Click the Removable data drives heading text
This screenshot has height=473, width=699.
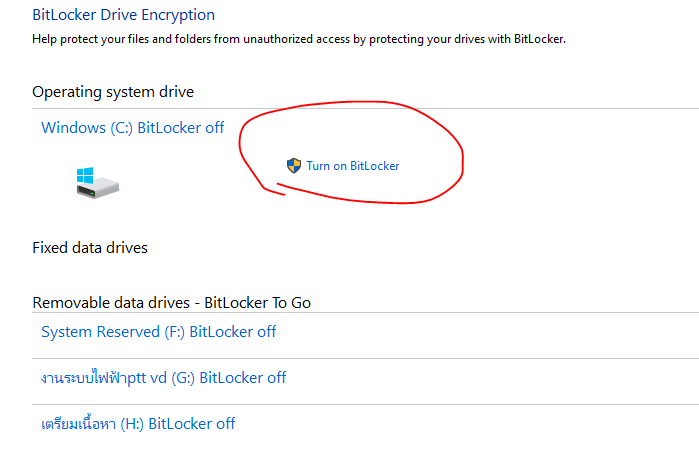pyautogui.click(x=111, y=303)
